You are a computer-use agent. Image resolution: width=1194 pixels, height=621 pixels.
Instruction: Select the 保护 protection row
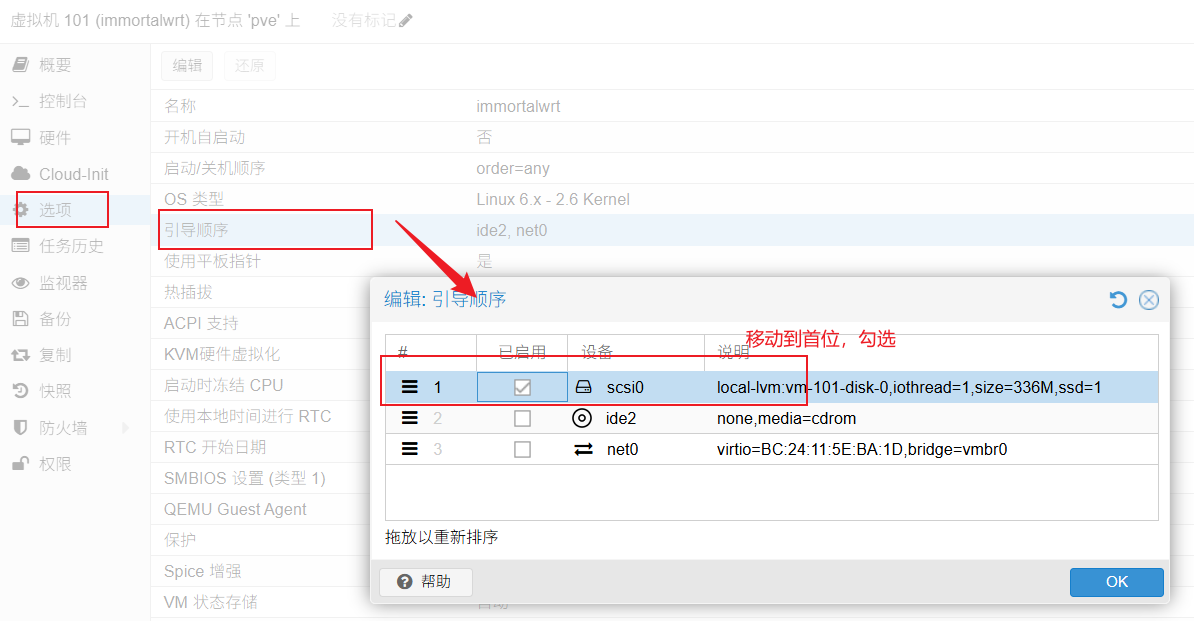pyautogui.click(x=260, y=540)
